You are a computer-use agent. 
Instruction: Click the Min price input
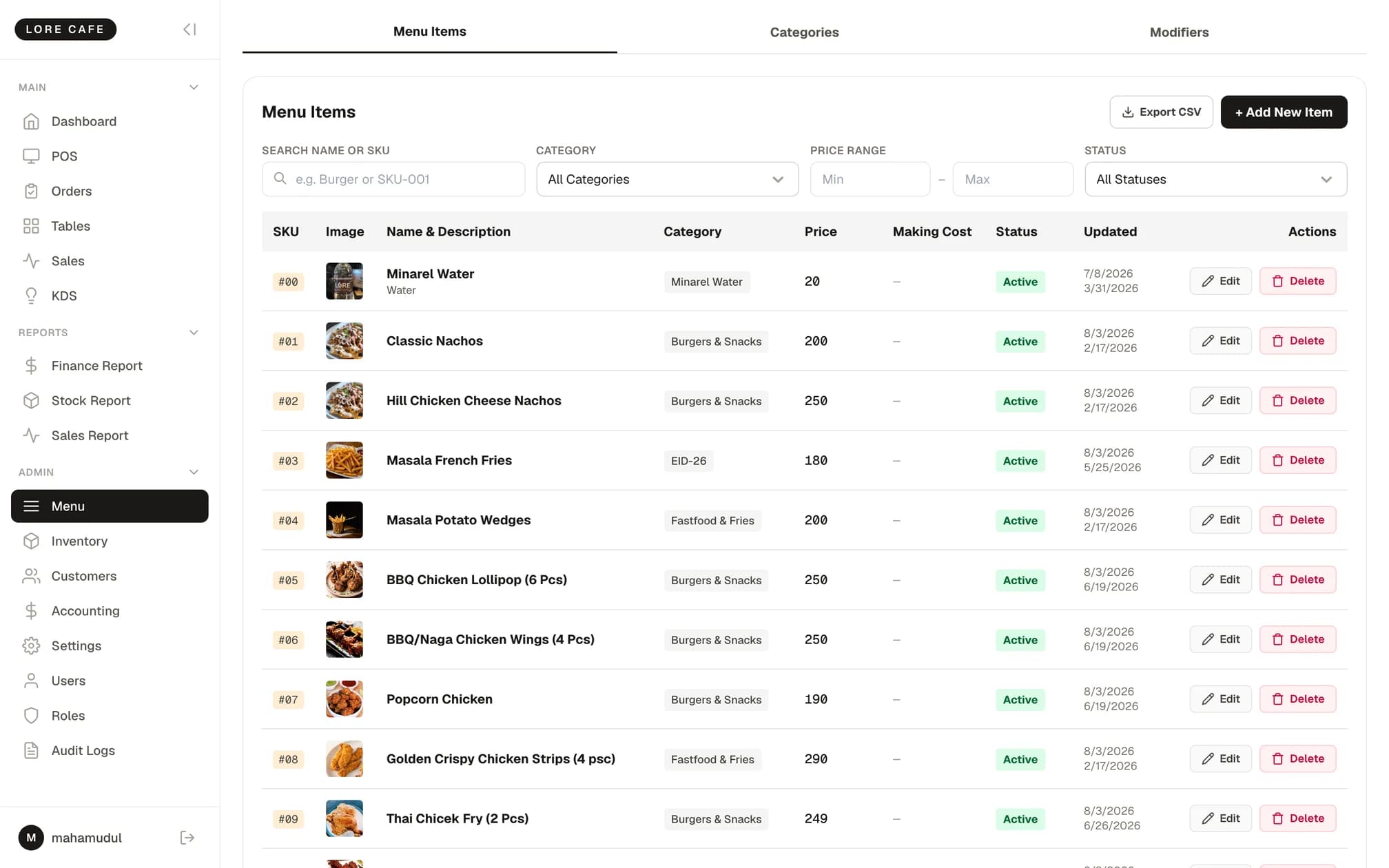click(870, 179)
